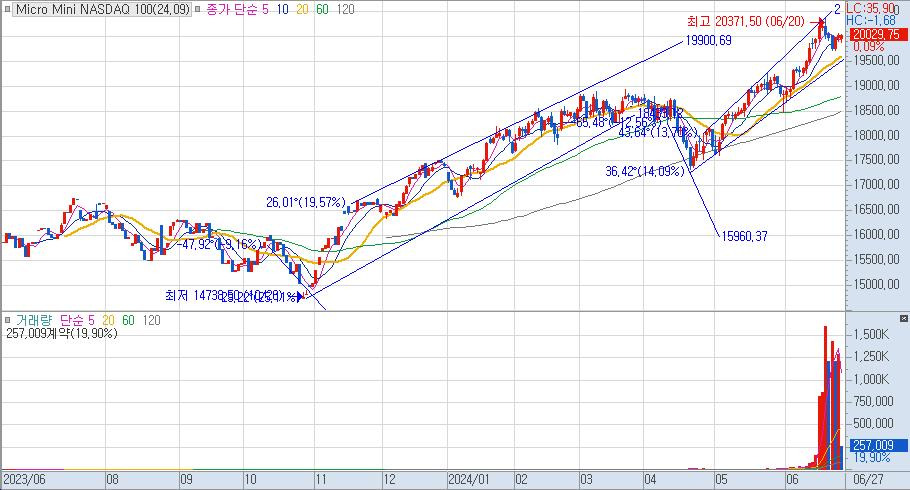Viewport: 910px width, 490px height.
Task: Click the red 20029,75 current price tag
Action: (x=878, y=34)
